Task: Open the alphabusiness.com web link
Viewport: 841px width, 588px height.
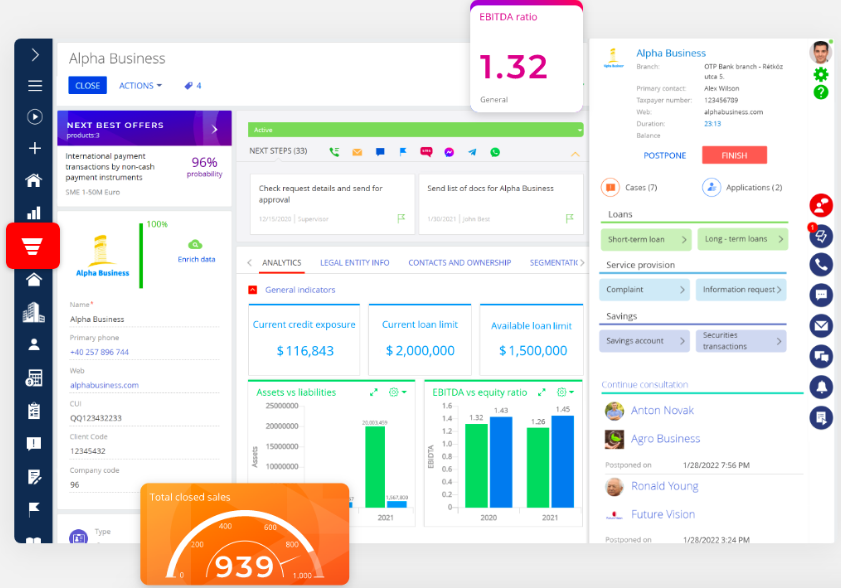Action: pyautogui.click(x=104, y=385)
